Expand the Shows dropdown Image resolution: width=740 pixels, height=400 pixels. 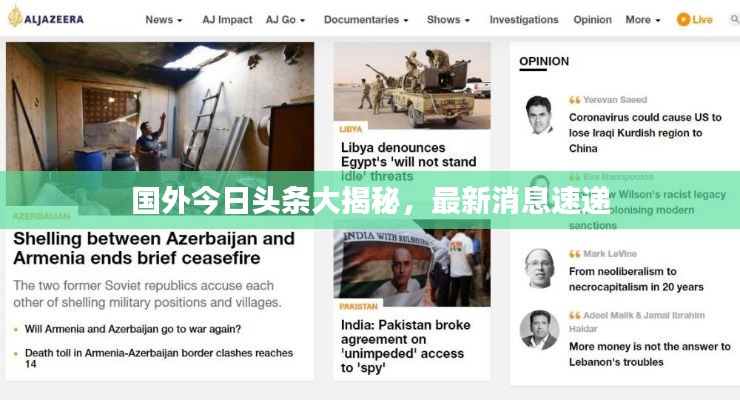pyautogui.click(x=448, y=20)
